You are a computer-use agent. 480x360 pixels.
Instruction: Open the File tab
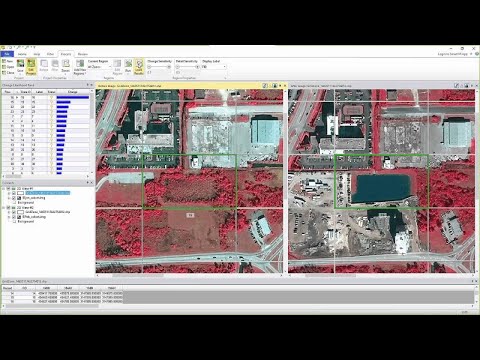click(x=7, y=54)
